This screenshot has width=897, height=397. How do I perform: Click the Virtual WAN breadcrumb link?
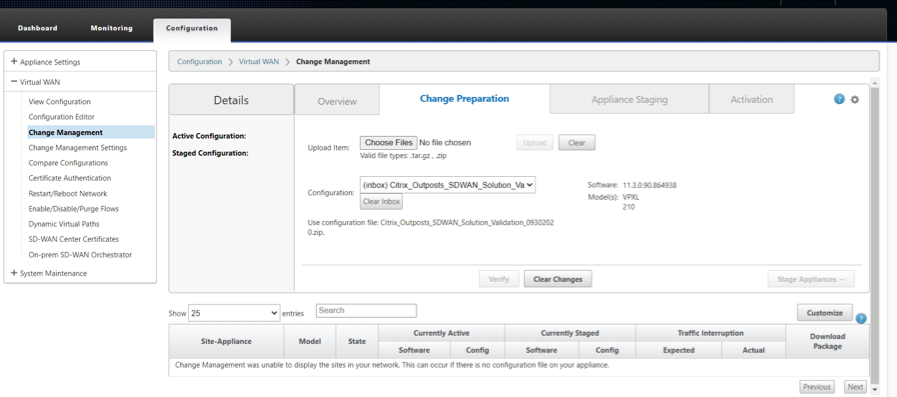tap(259, 61)
